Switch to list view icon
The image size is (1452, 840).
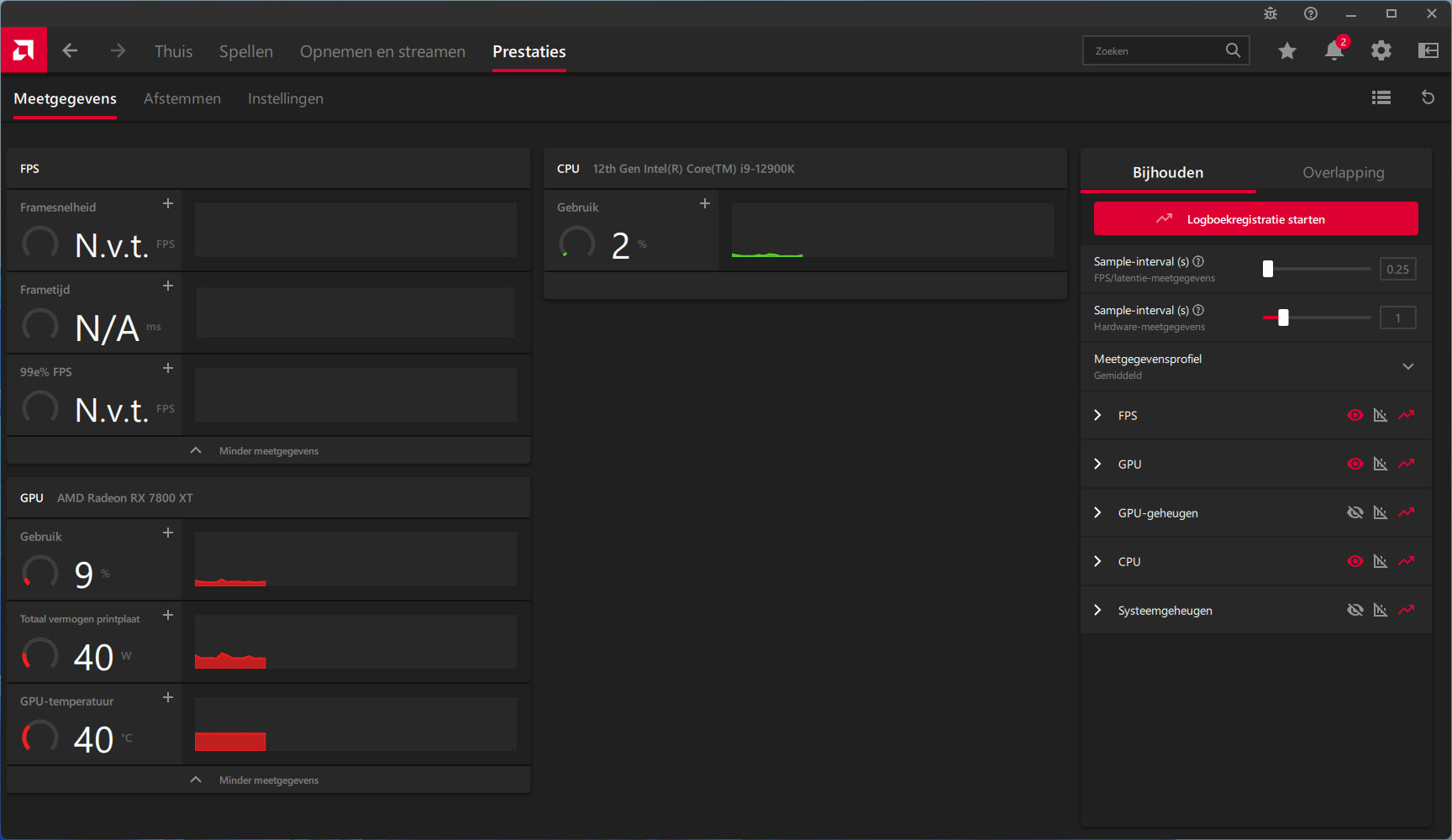pyautogui.click(x=1381, y=97)
